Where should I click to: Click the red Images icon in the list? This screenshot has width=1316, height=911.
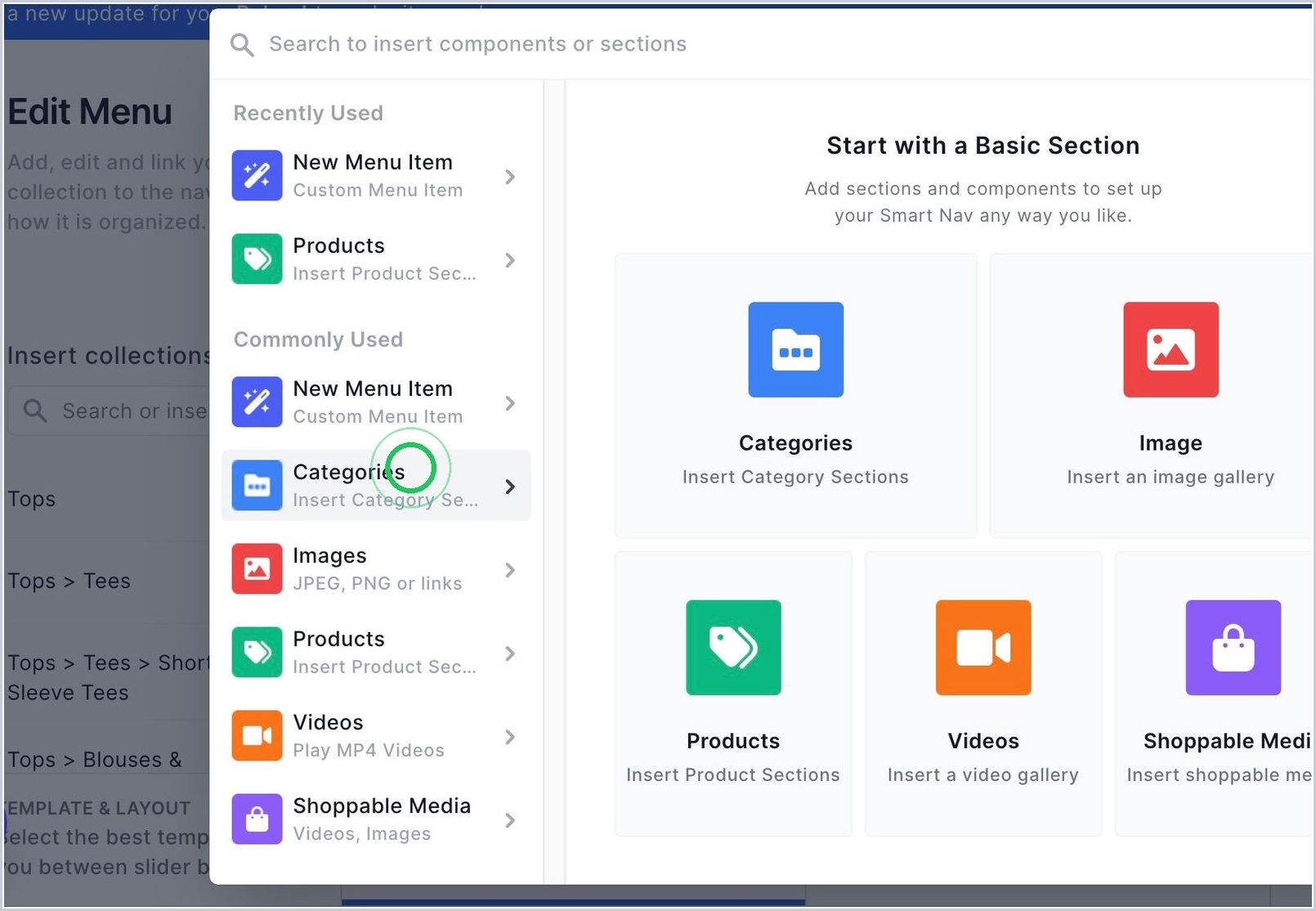(257, 569)
